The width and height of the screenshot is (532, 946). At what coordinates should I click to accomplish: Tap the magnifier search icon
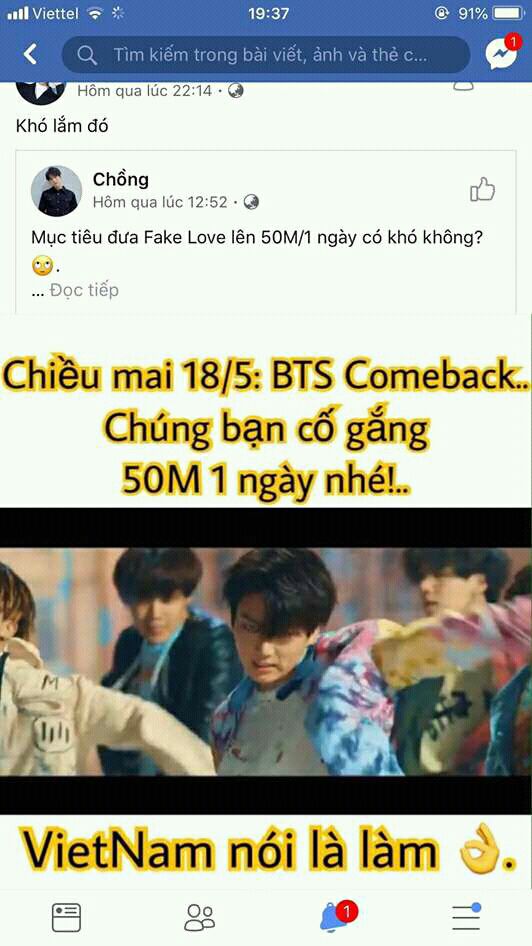pyautogui.click(x=87, y=55)
